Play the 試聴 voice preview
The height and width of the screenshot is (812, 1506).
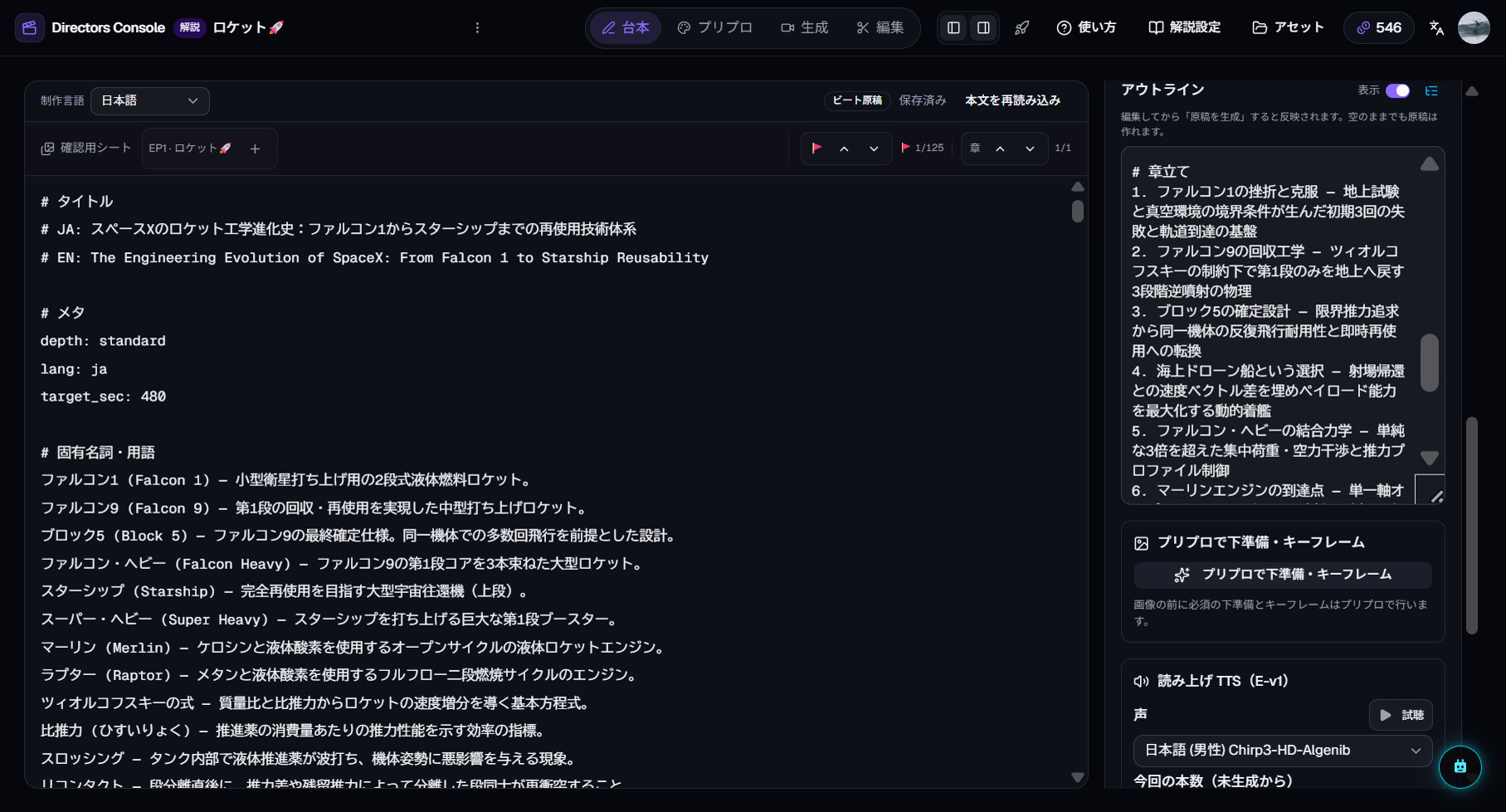click(x=1401, y=715)
